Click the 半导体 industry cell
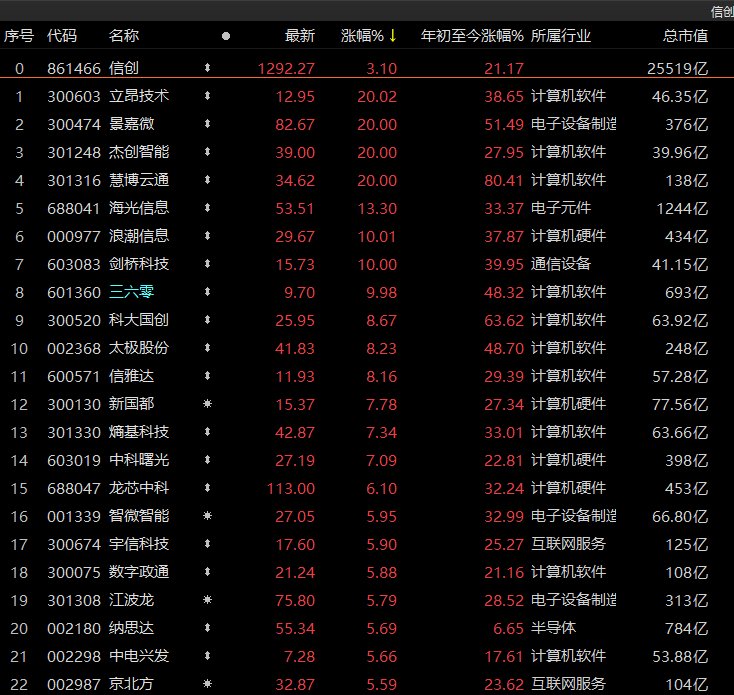Viewport: 734px width, 695px height. tap(553, 628)
